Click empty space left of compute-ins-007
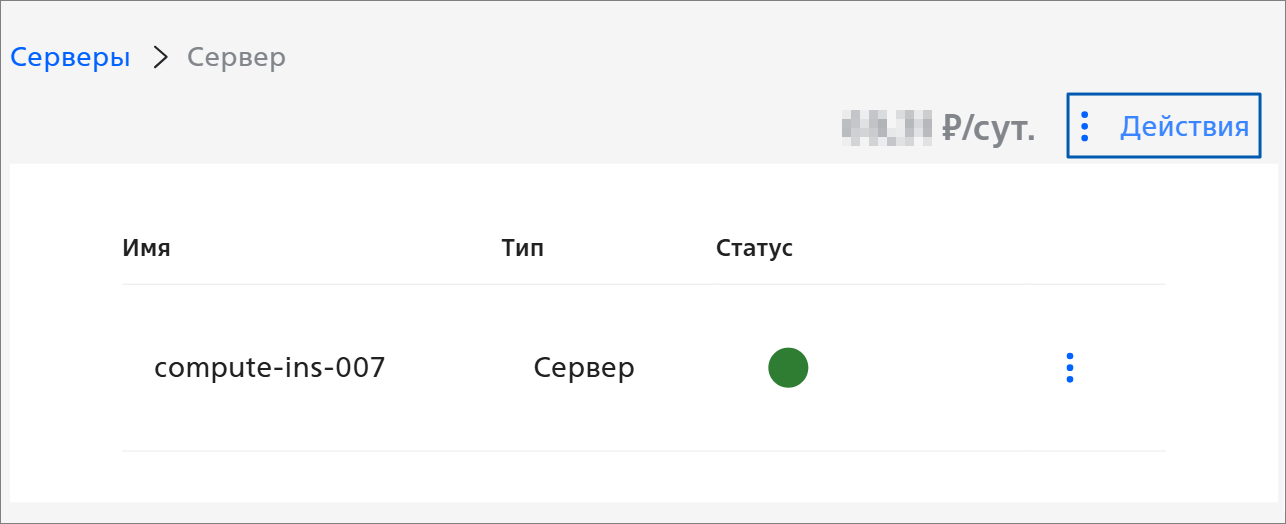This screenshot has width=1286, height=524. point(137,368)
